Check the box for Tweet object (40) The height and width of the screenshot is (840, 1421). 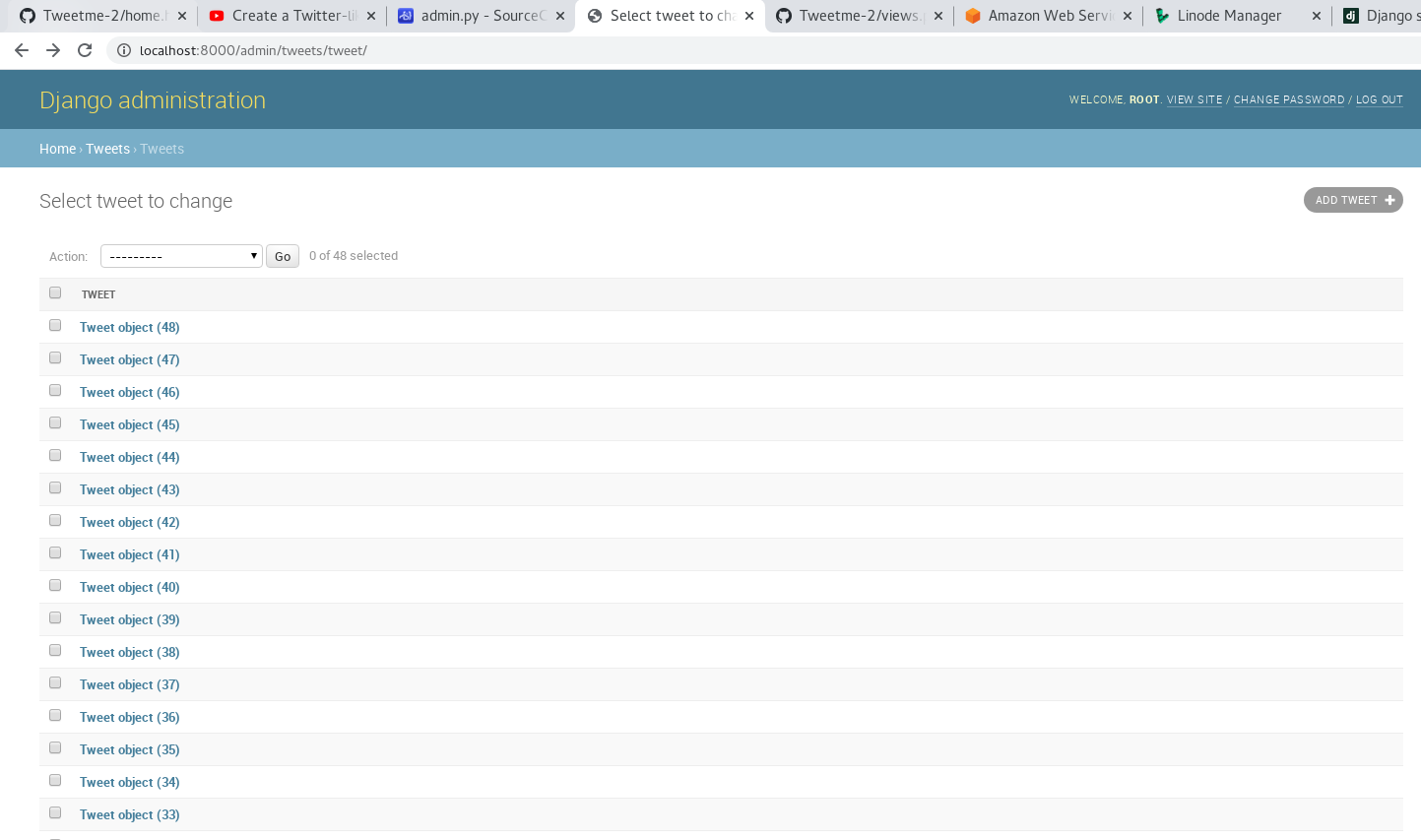[x=55, y=585]
